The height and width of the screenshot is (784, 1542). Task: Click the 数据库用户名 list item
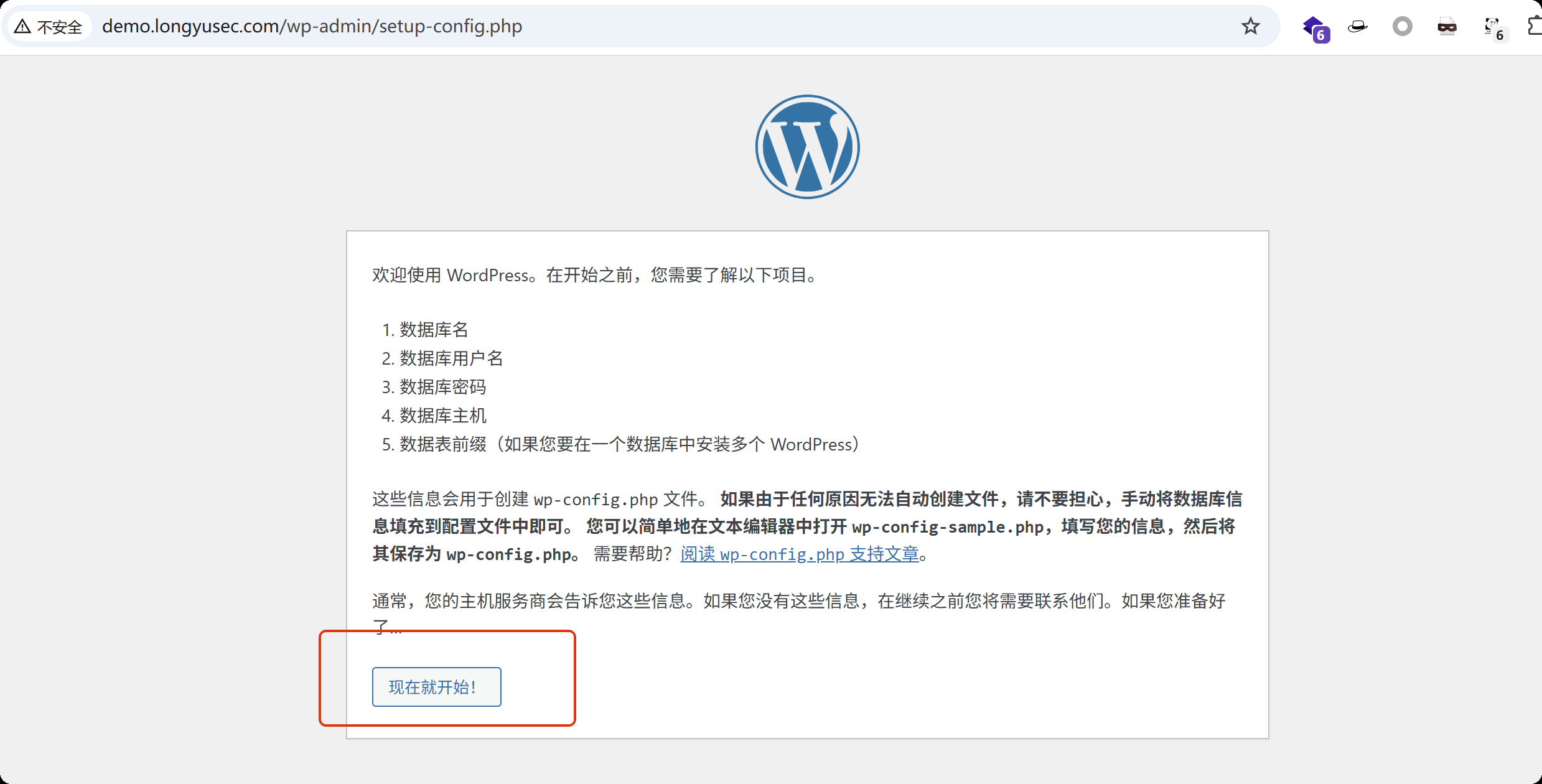click(x=451, y=358)
